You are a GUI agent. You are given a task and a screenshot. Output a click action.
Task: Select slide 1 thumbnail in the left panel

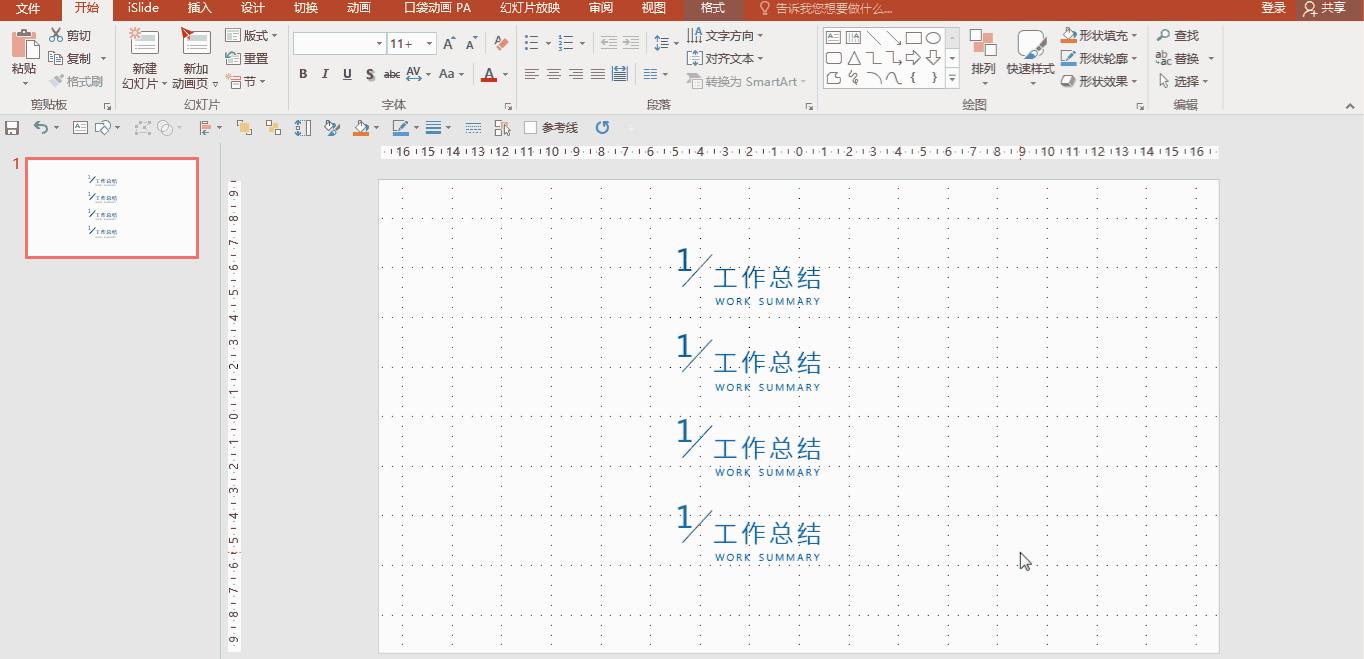[x=111, y=207]
